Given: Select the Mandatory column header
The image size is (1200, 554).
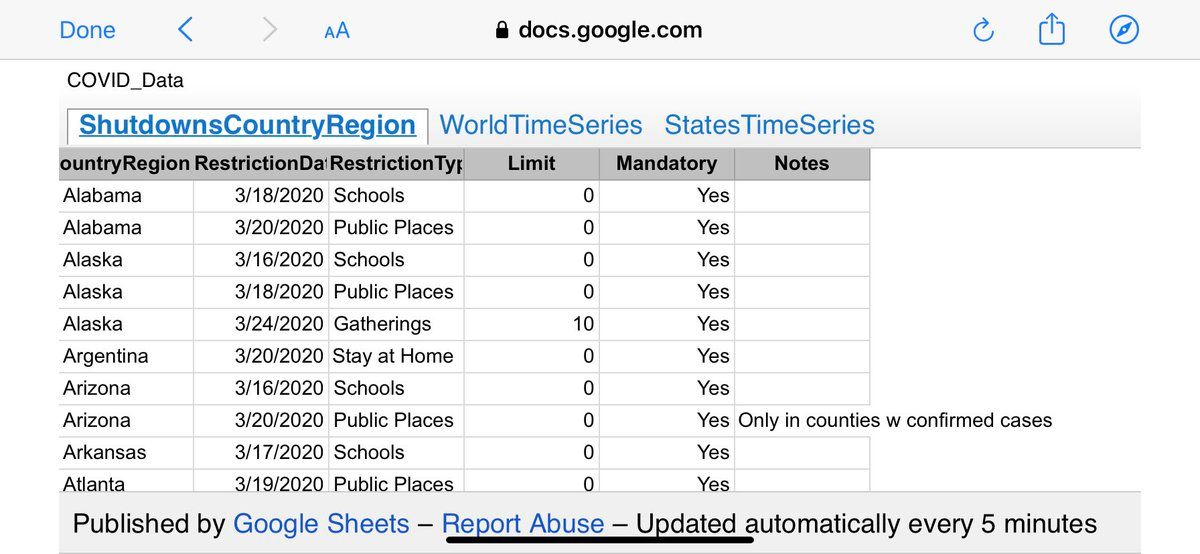Looking at the screenshot, I should (x=666, y=164).
